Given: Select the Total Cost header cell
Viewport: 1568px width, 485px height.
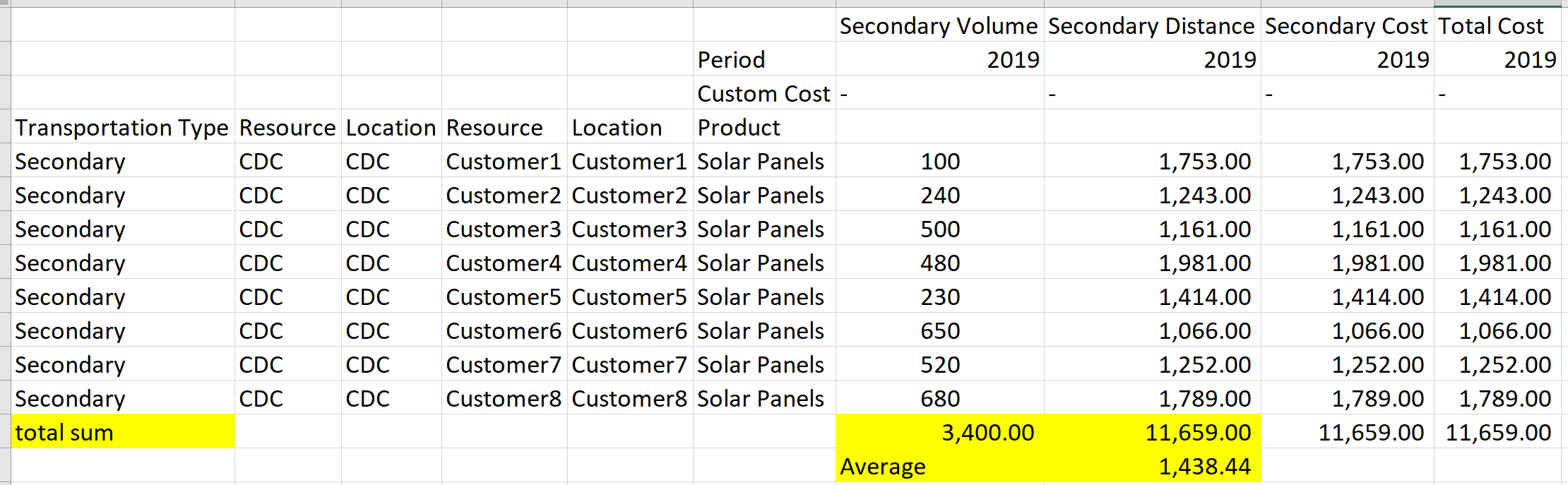Looking at the screenshot, I should coord(1496,26).
